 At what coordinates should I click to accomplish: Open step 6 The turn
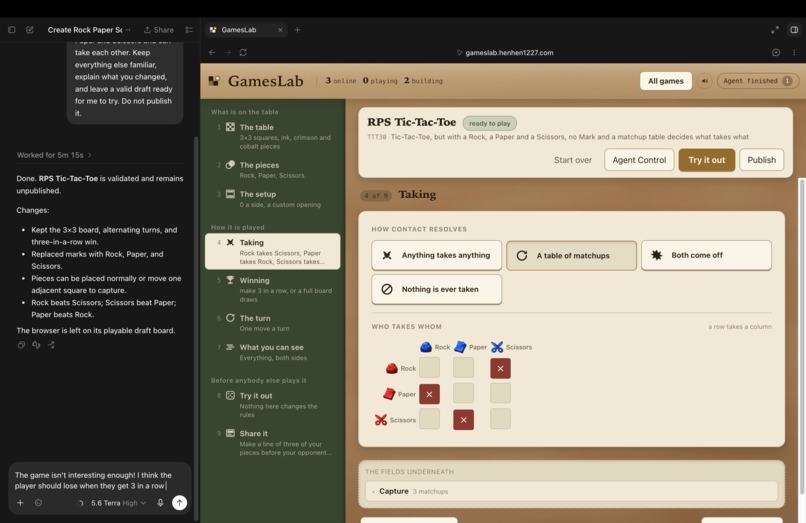[272, 323]
